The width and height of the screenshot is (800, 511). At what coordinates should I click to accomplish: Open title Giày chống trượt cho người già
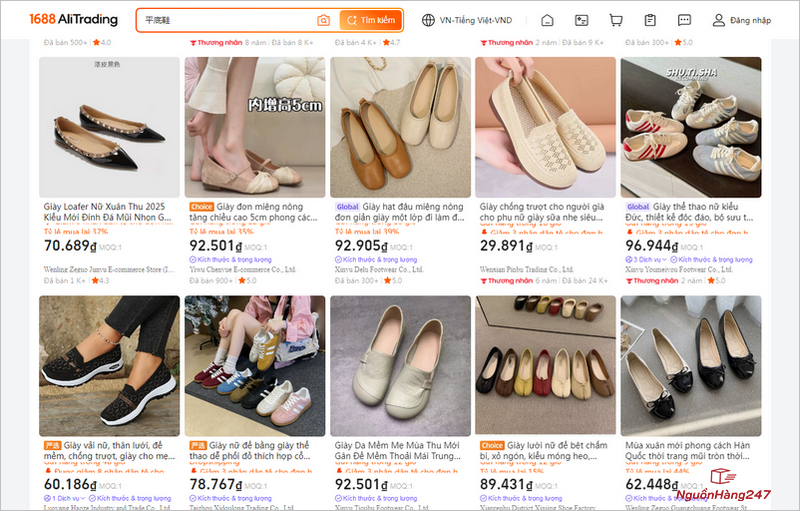(x=542, y=212)
